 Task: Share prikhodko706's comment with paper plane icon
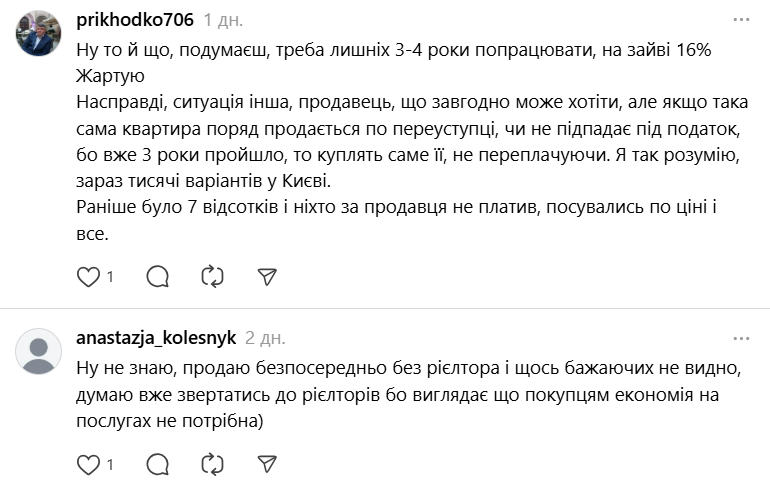[266, 276]
